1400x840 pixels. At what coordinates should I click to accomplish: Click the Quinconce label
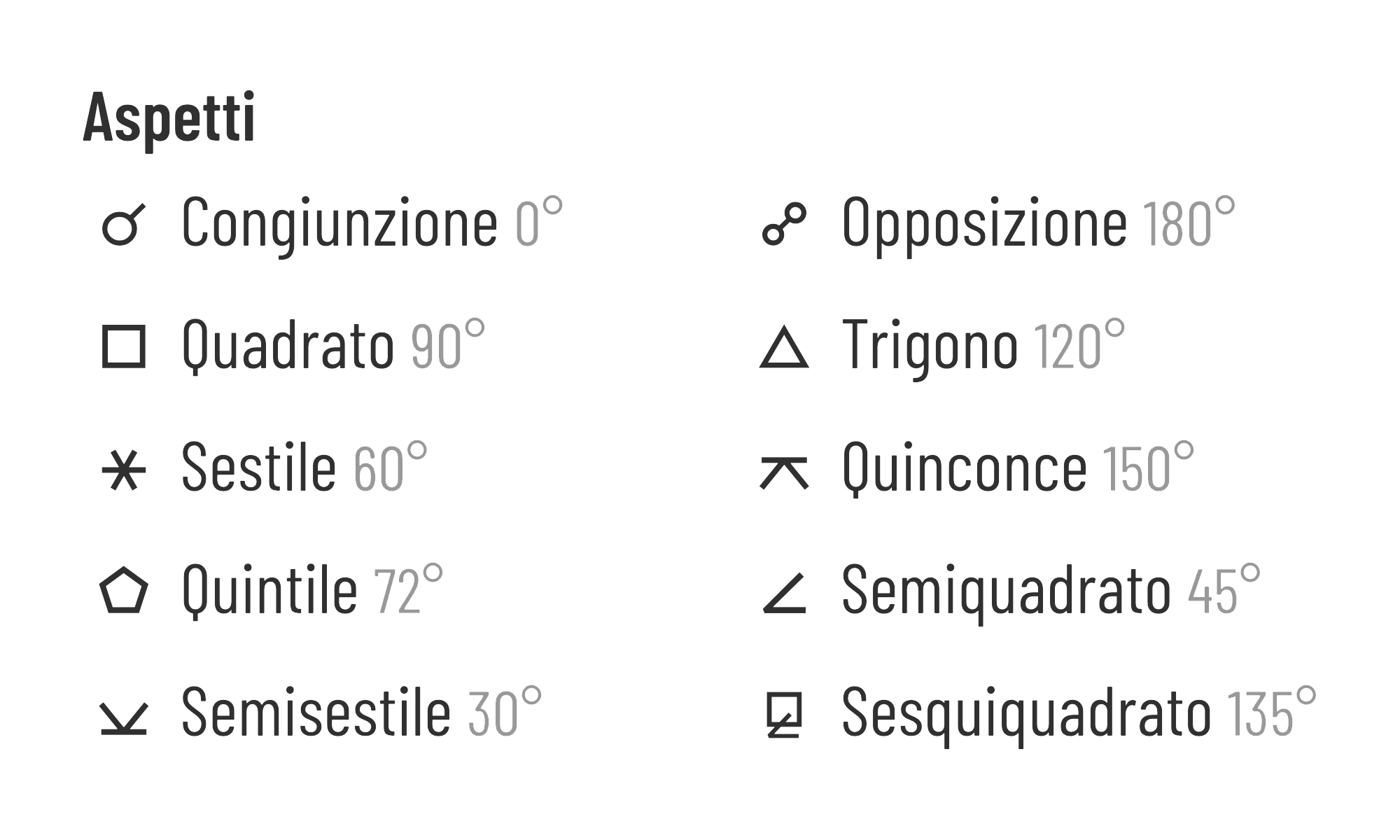[x=965, y=468]
